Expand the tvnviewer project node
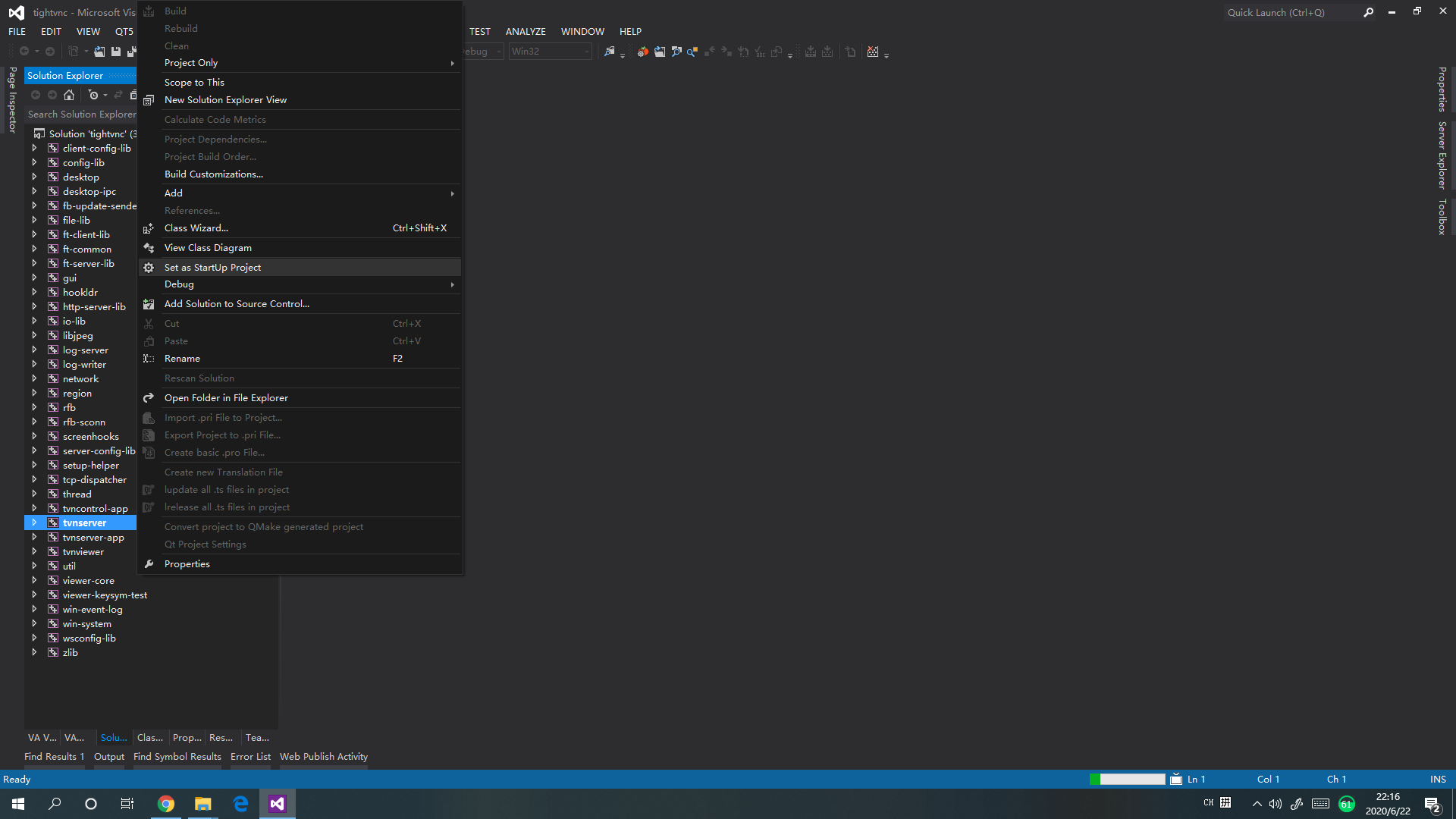Viewport: 1456px width, 819px height. [35, 551]
